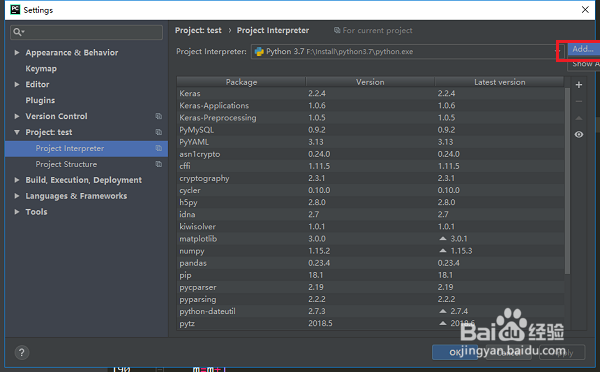Image resolution: width=600 pixels, height=372 pixels.
Task: Close the Settings dialog window
Action: (x=585, y=10)
